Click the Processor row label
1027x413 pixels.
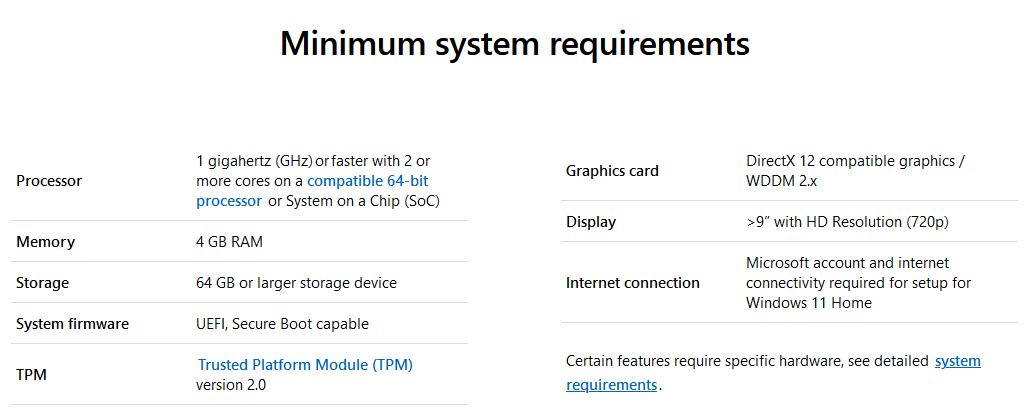click(x=49, y=181)
